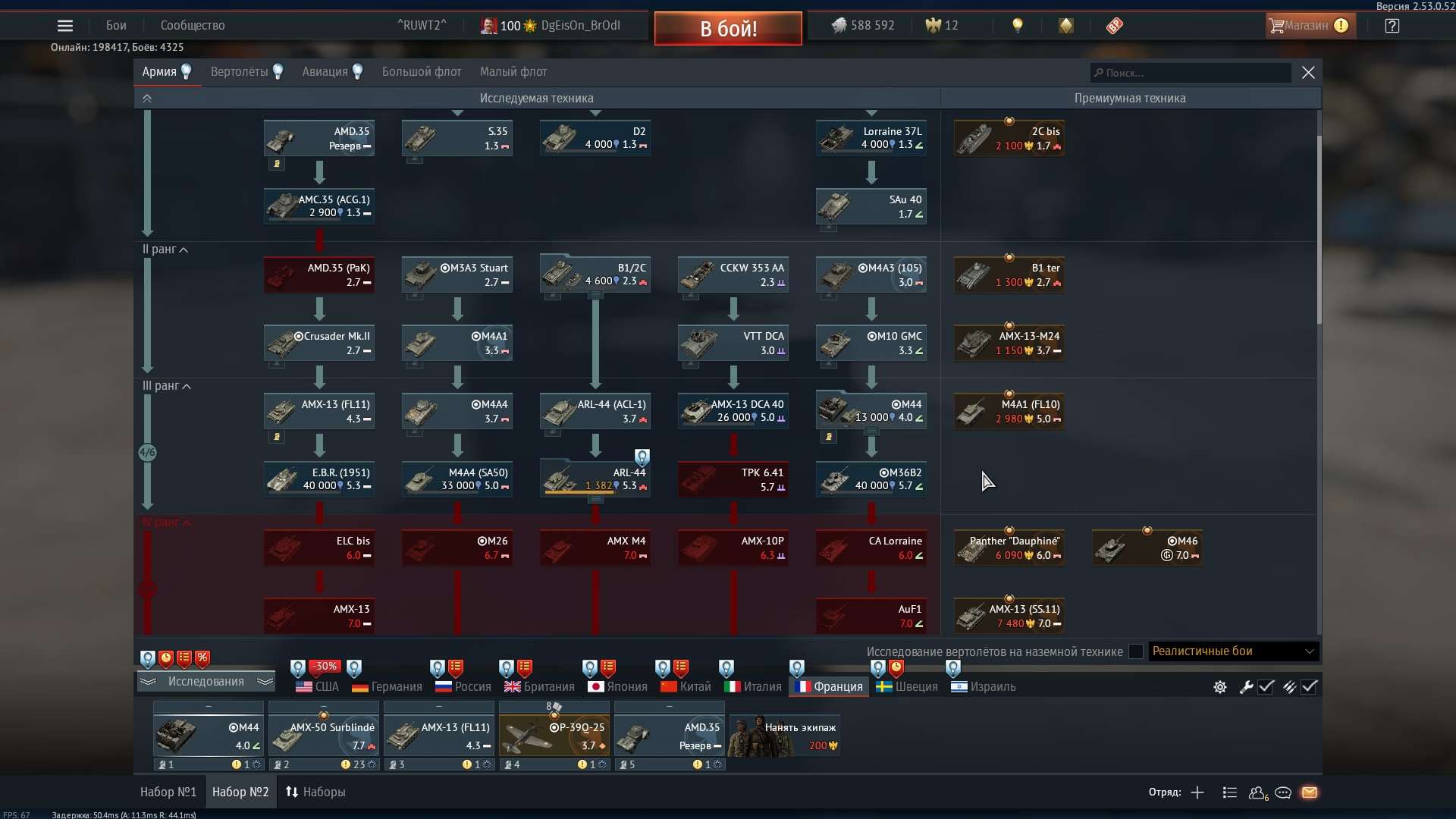The height and width of the screenshot is (819, 1456).
Task: Click the wrench repair icon near tree settings
Action: (x=1246, y=687)
